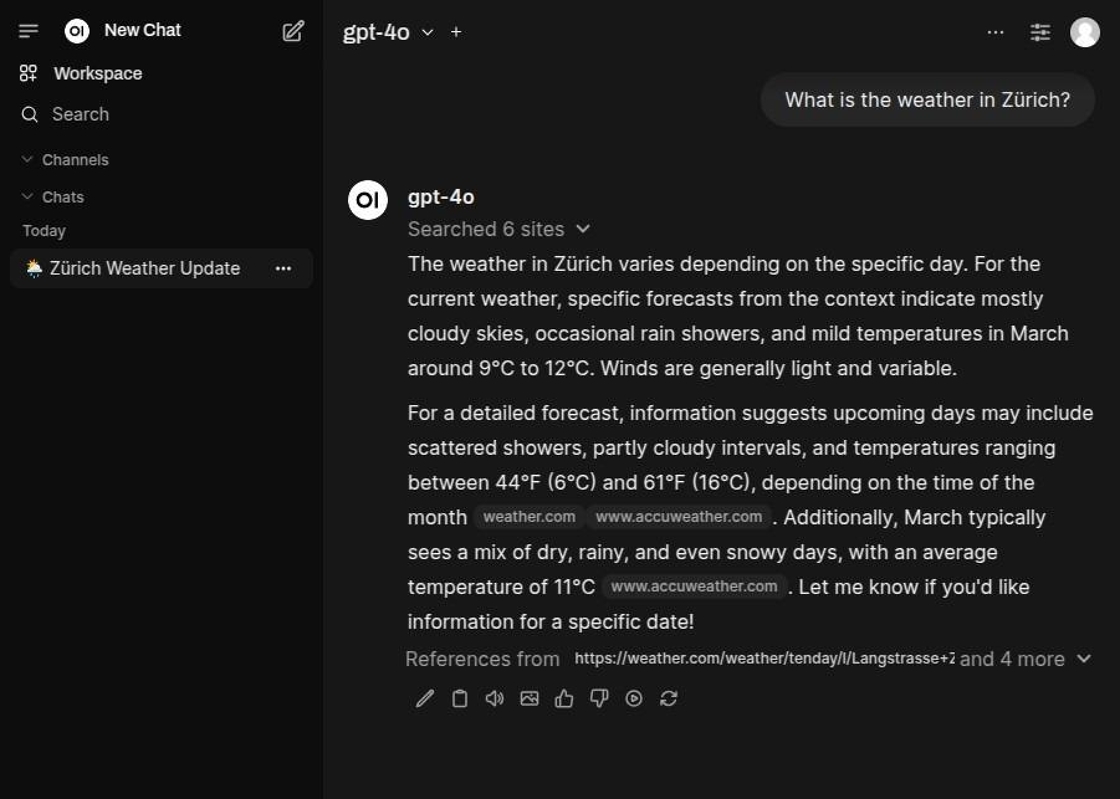
Task: Open Search in the sidebar
Action: tap(80, 114)
